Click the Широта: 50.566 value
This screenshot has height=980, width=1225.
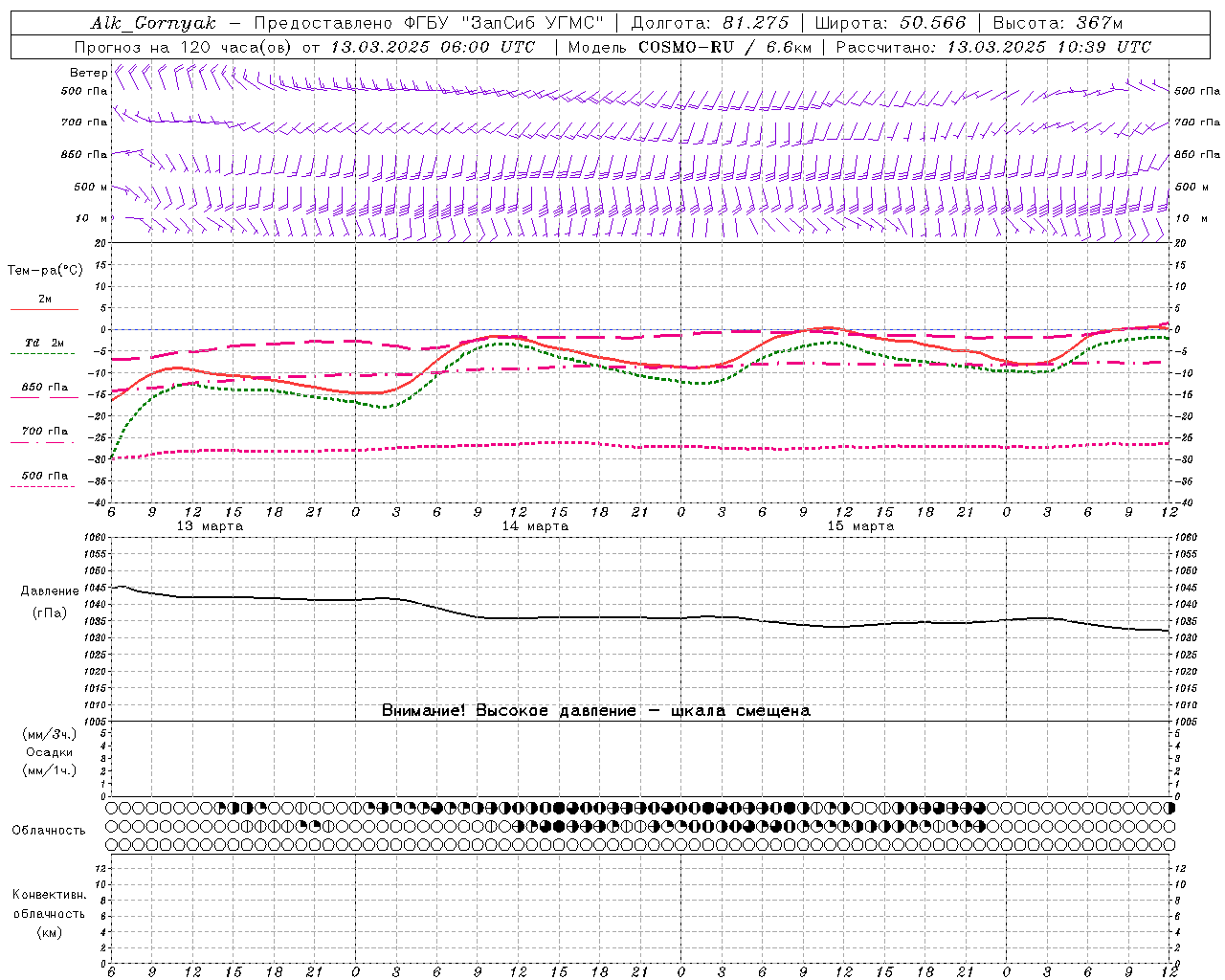(x=890, y=23)
